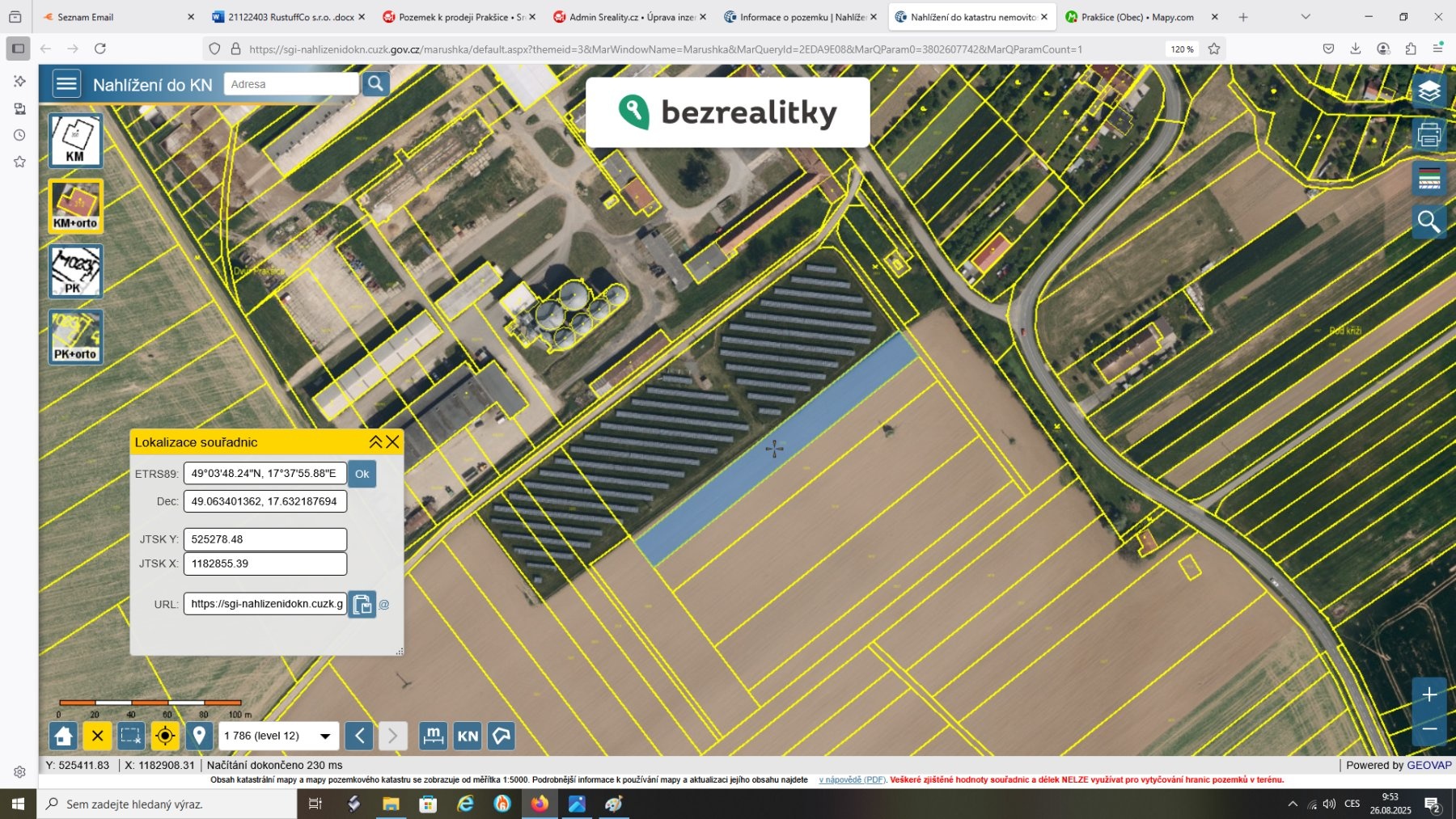Go to next map view

pos(392,736)
